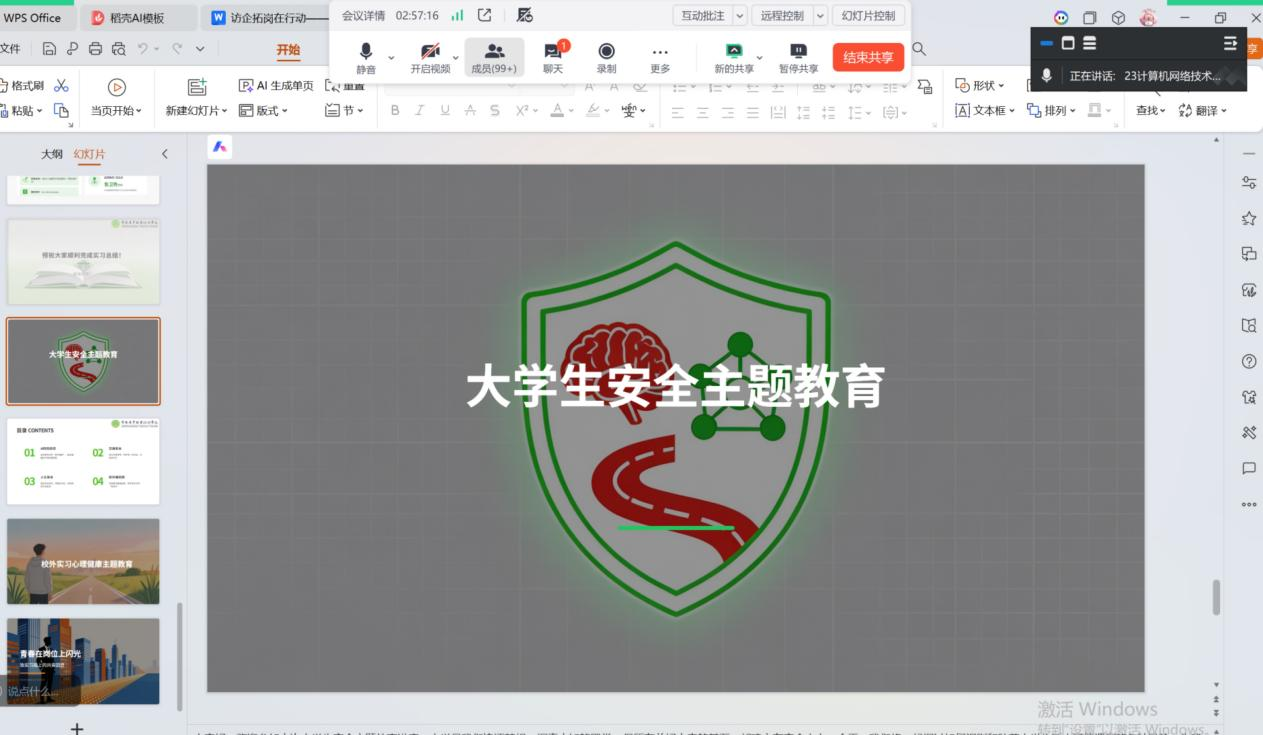
Task: Open the New Slide dropdown
Action: pyautogui.click(x=197, y=111)
